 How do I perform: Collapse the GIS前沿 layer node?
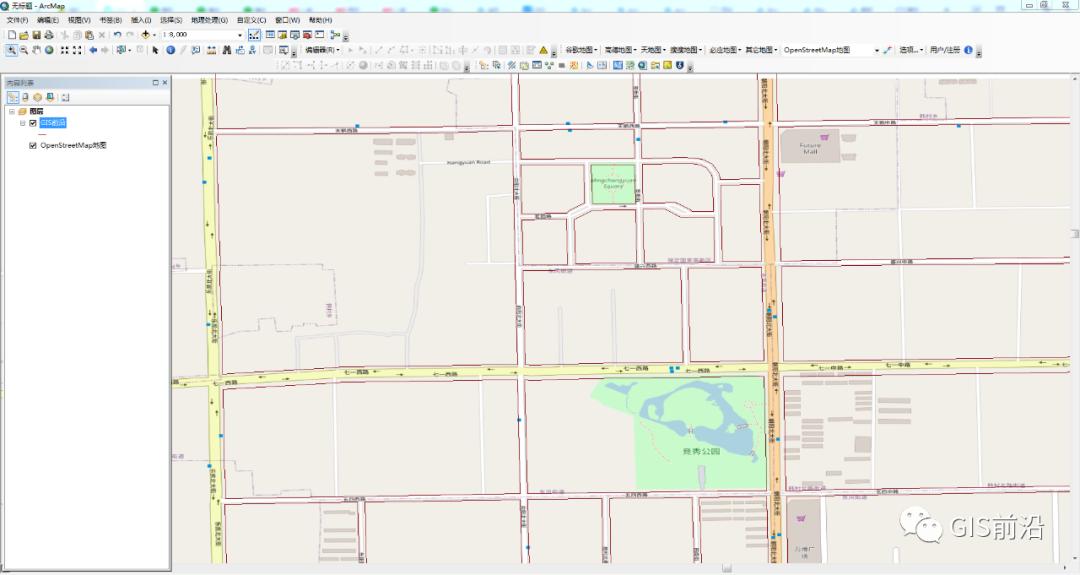tap(23, 123)
